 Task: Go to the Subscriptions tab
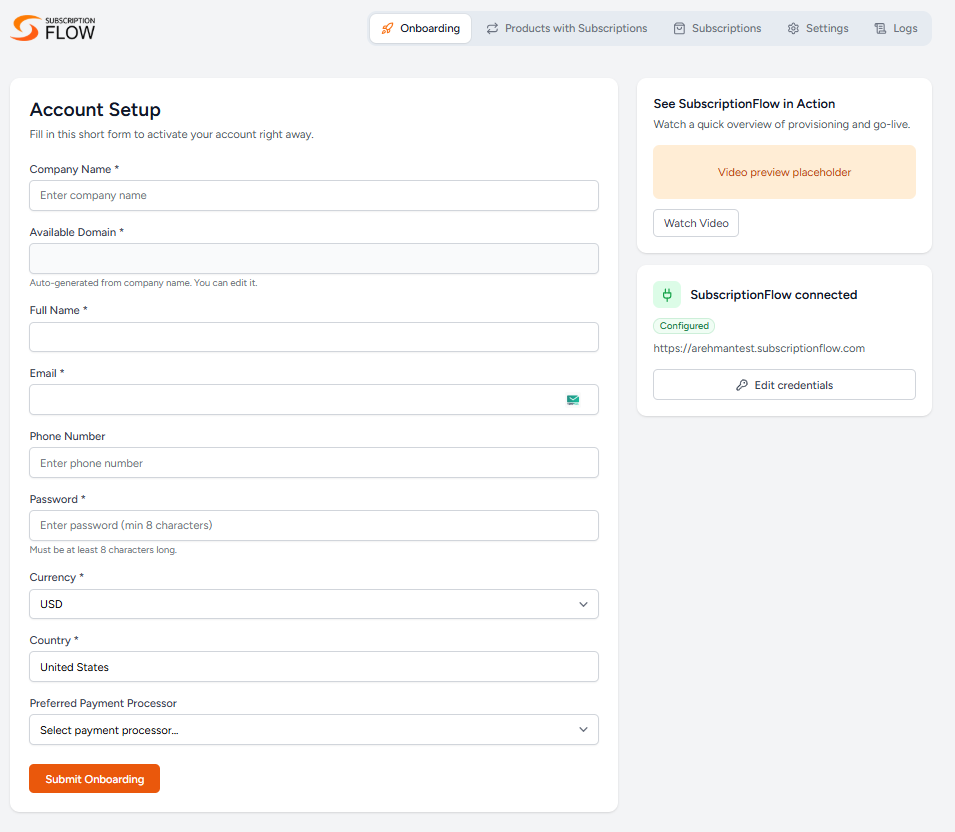717,29
